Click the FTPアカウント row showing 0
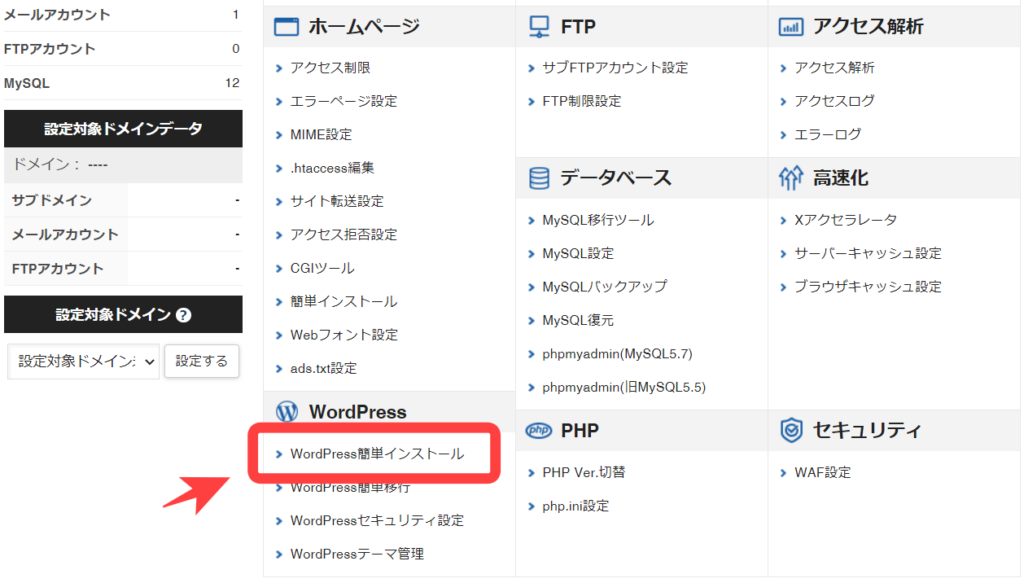This screenshot has height=583, width=1024. (x=123, y=49)
